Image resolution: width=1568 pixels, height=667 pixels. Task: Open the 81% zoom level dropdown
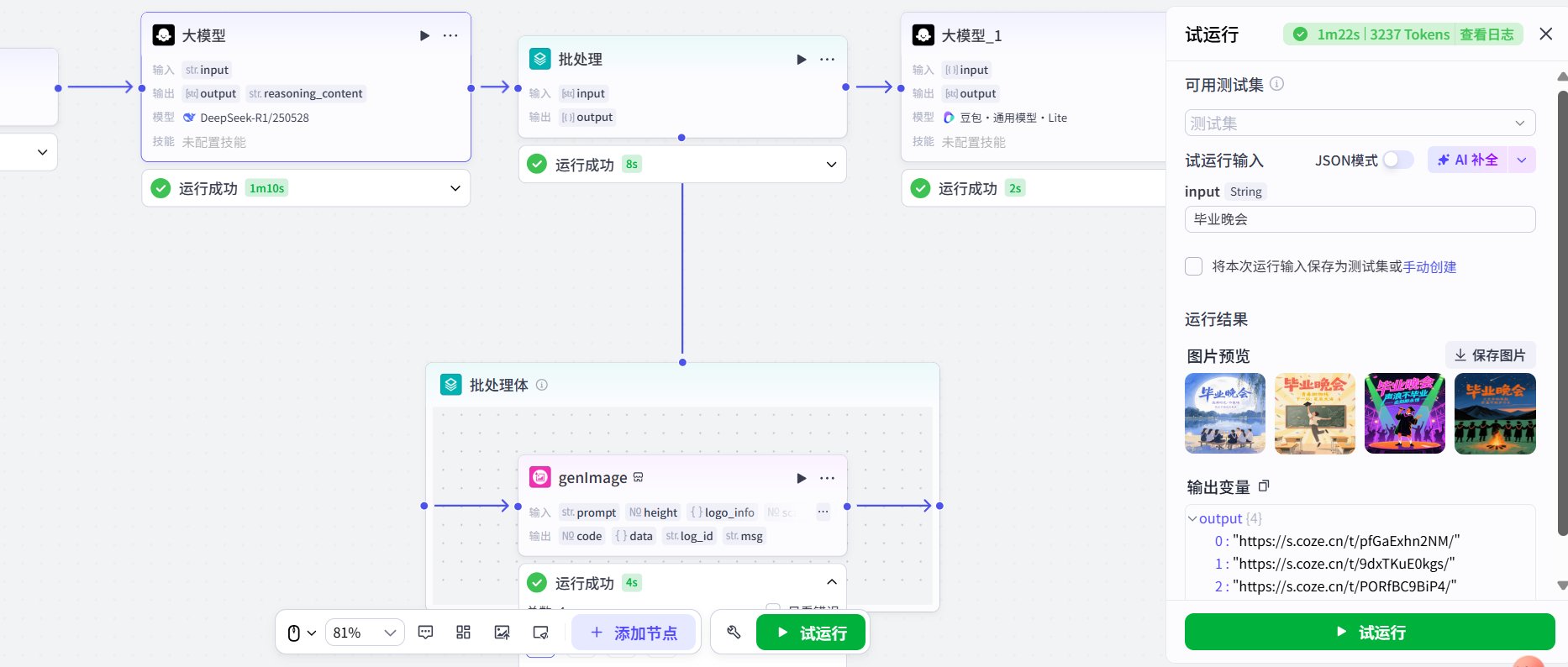[365, 633]
